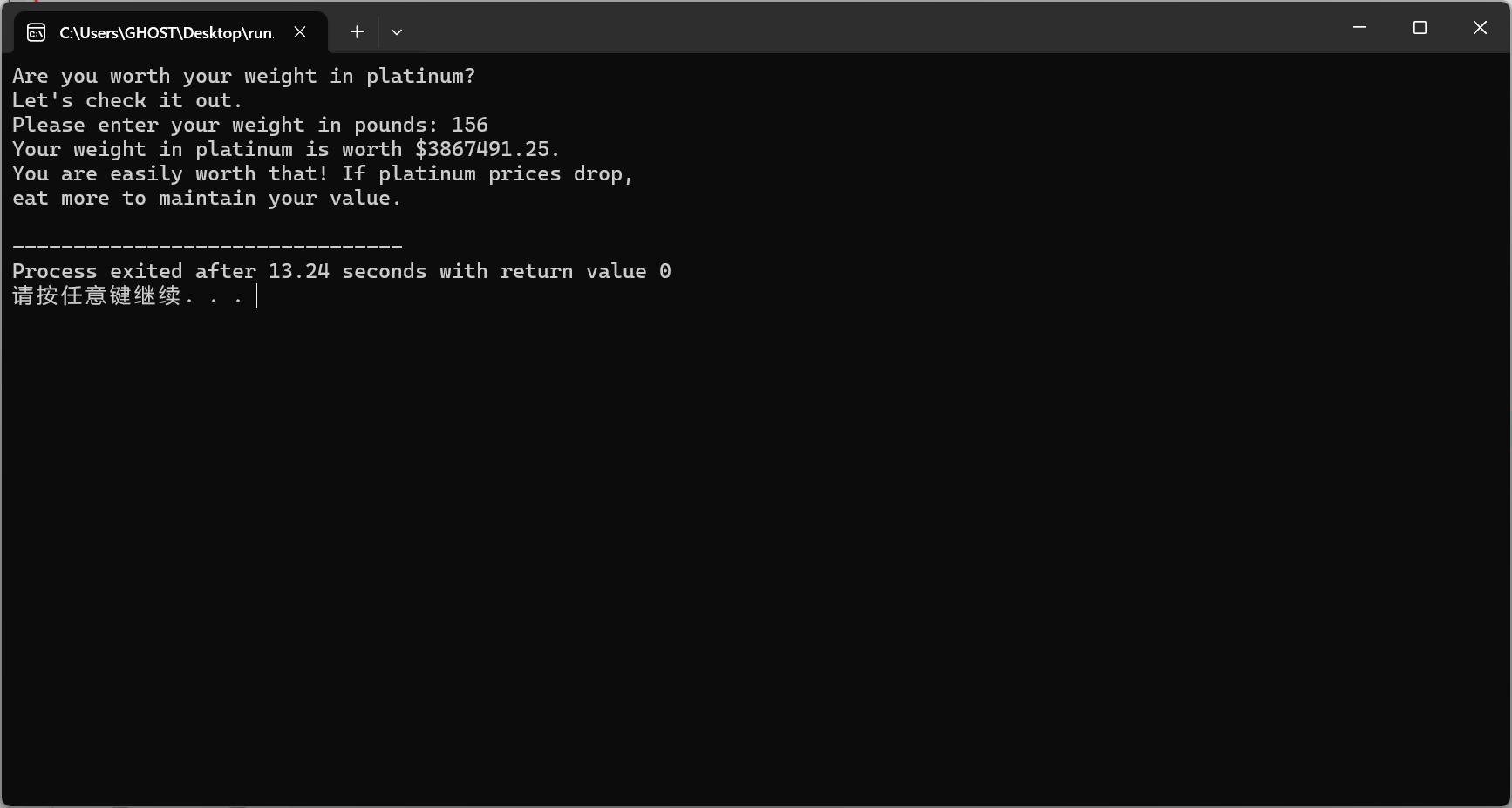Close the terminal window

tap(1480, 28)
